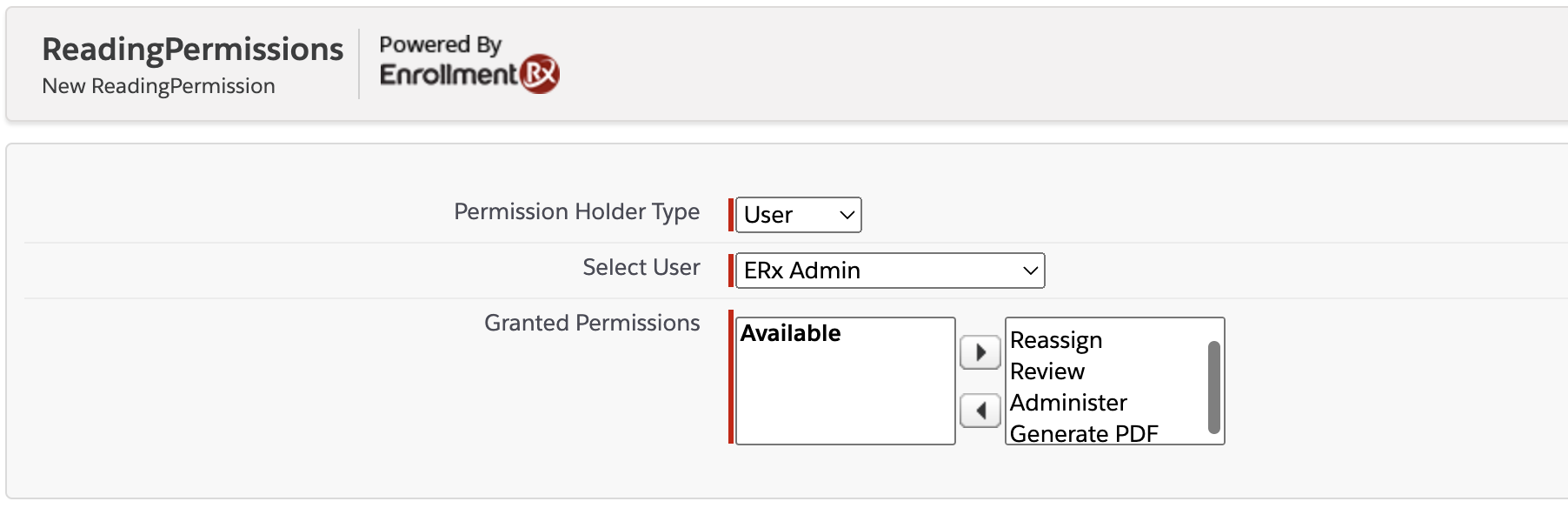Click the New ReadingPermission subtitle text

[158, 86]
